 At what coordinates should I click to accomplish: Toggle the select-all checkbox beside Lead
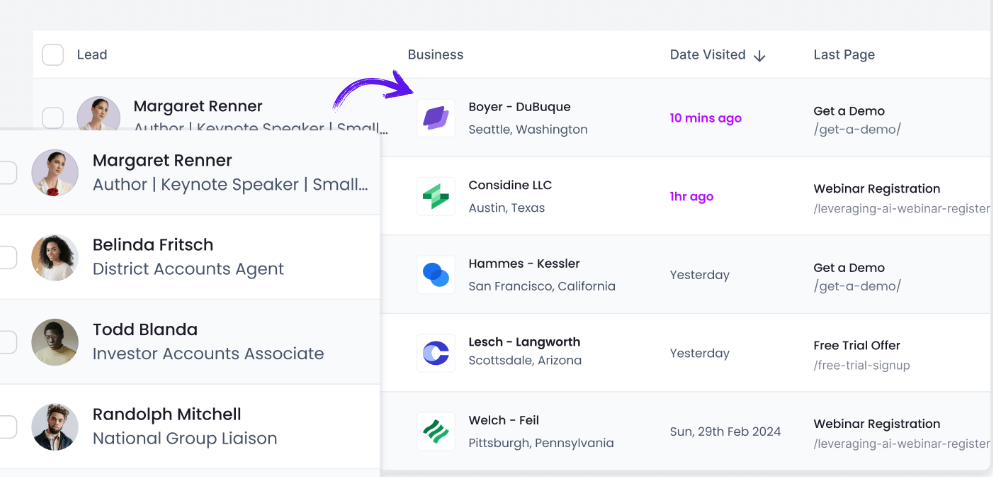click(53, 55)
